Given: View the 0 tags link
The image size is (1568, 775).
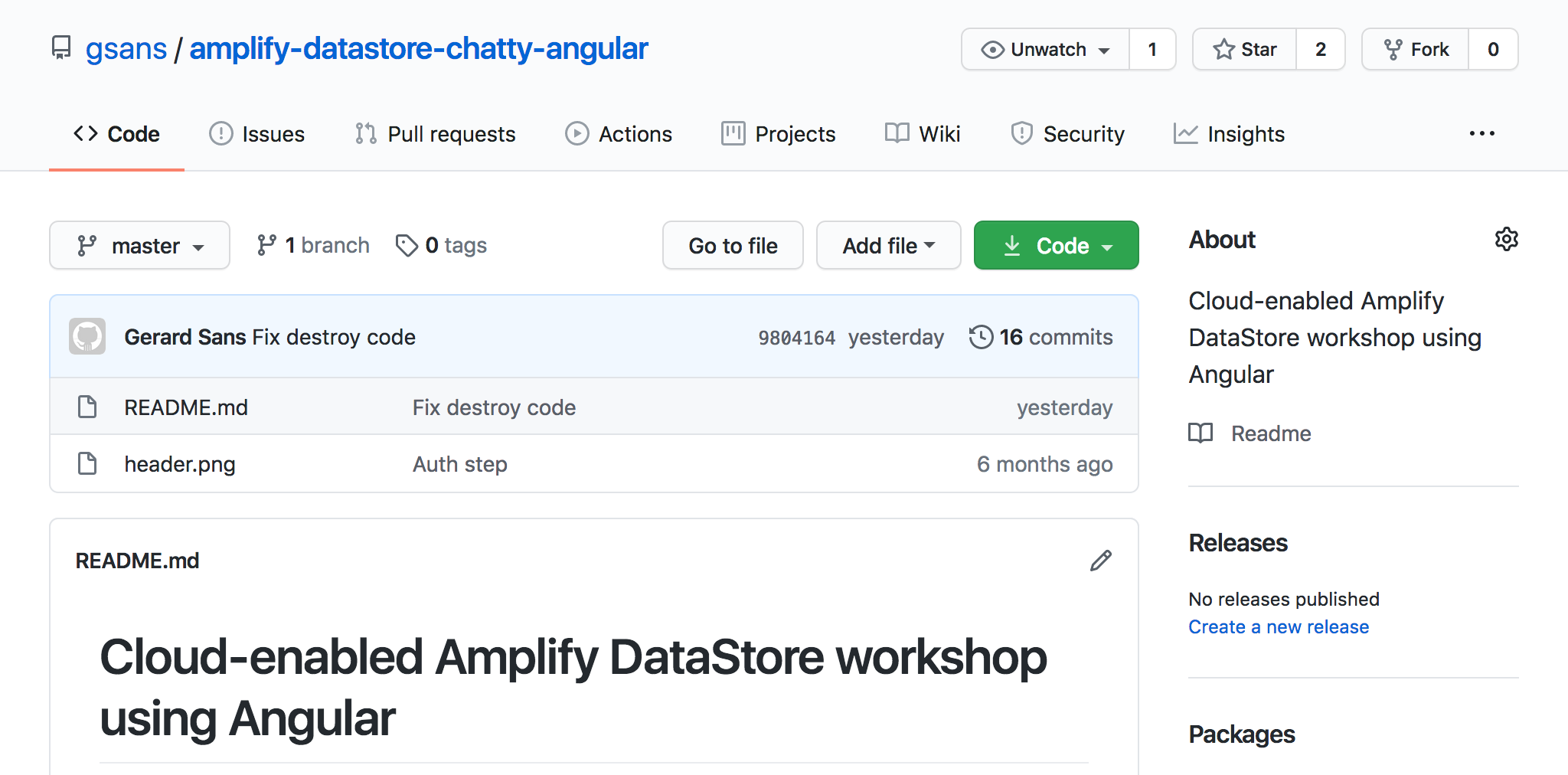Looking at the screenshot, I should tap(441, 245).
